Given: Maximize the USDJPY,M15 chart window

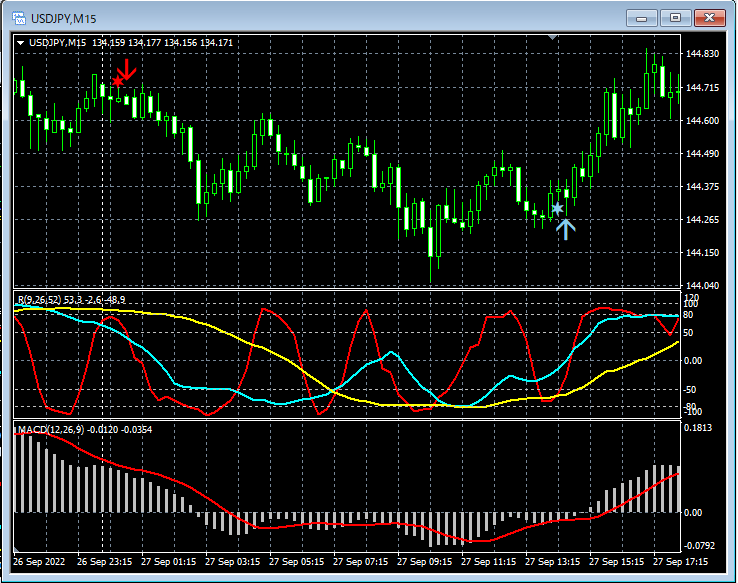Looking at the screenshot, I should (x=676, y=18).
